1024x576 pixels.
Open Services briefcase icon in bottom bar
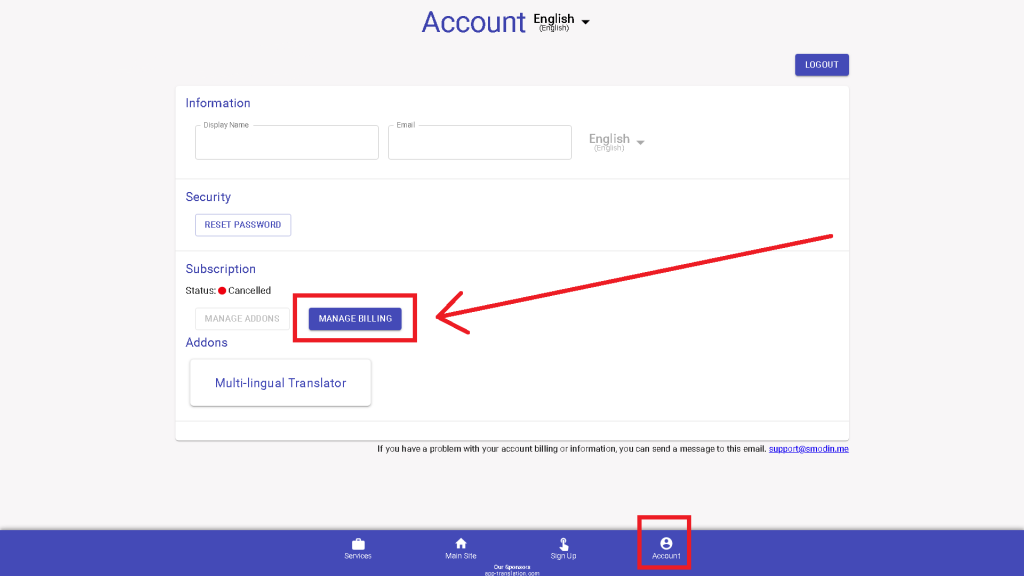(x=358, y=544)
